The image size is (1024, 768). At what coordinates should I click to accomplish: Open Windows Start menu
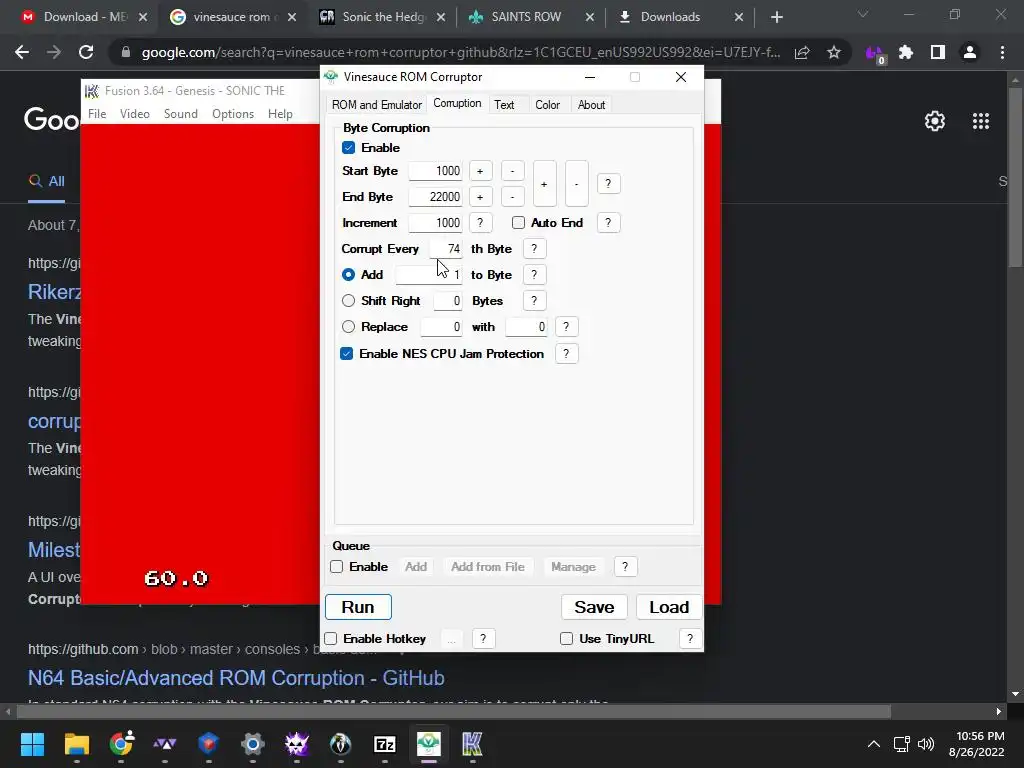click(32, 744)
